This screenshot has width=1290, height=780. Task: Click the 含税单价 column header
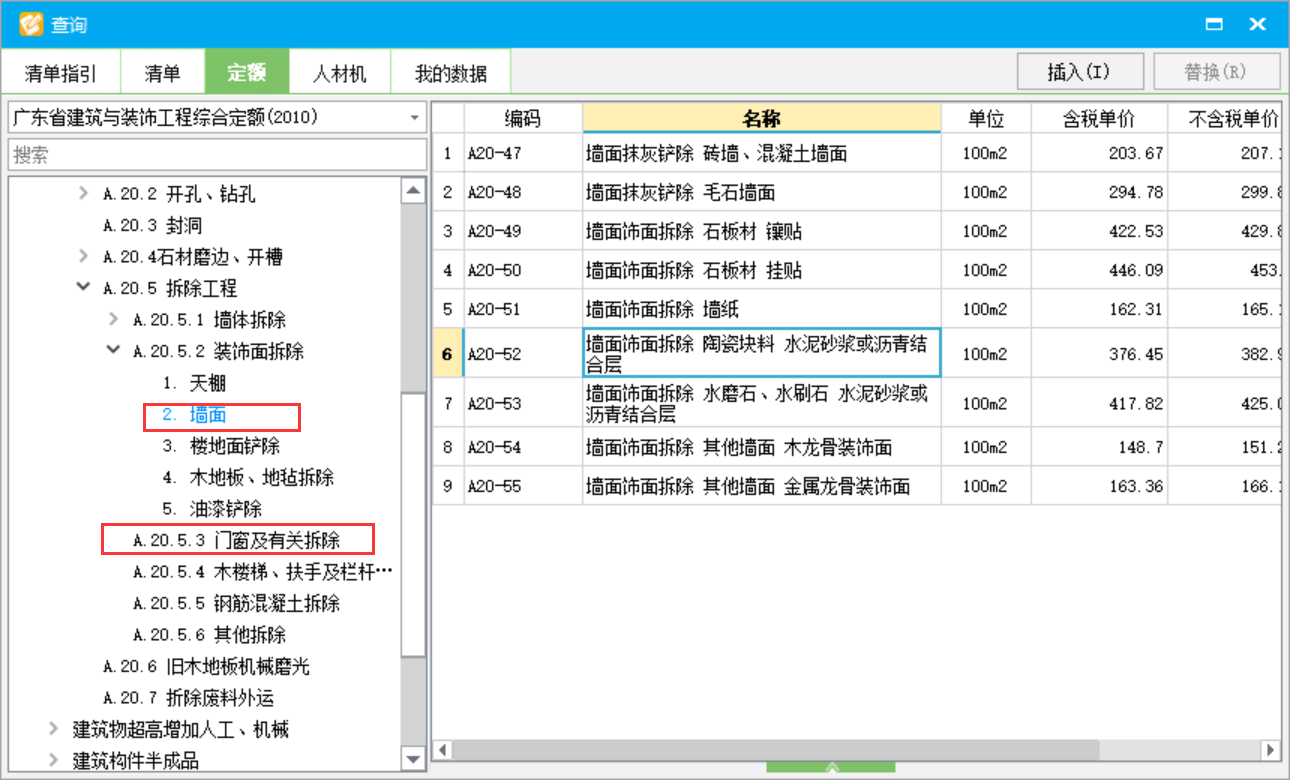point(1099,119)
